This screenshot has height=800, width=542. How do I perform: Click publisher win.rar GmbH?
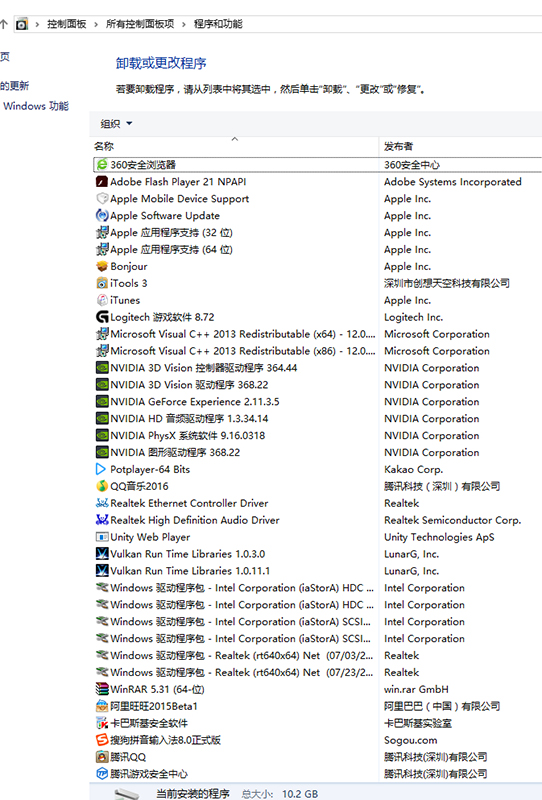tap(416, 689)
